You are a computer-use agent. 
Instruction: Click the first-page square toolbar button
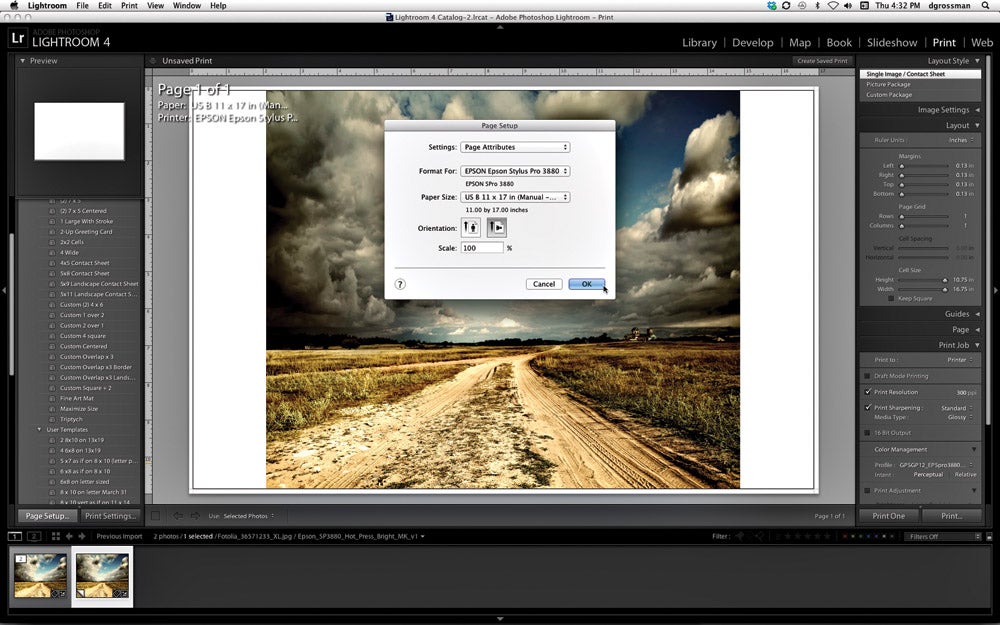[x=156, y=516]
